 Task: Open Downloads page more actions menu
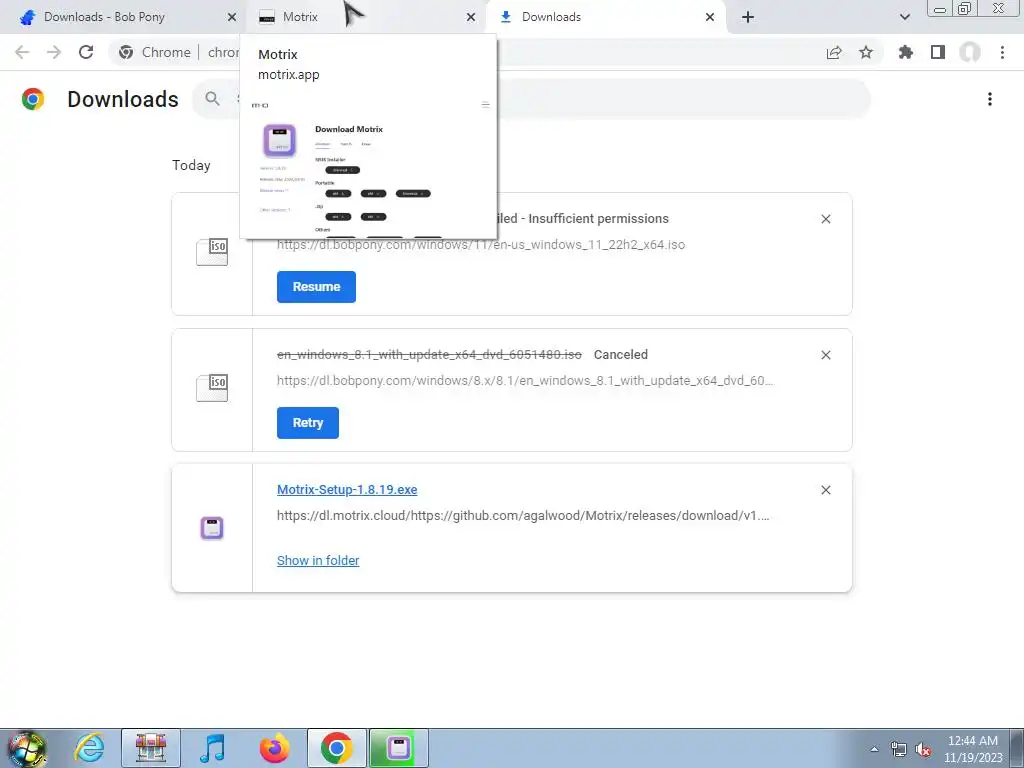tap(990, 99)
